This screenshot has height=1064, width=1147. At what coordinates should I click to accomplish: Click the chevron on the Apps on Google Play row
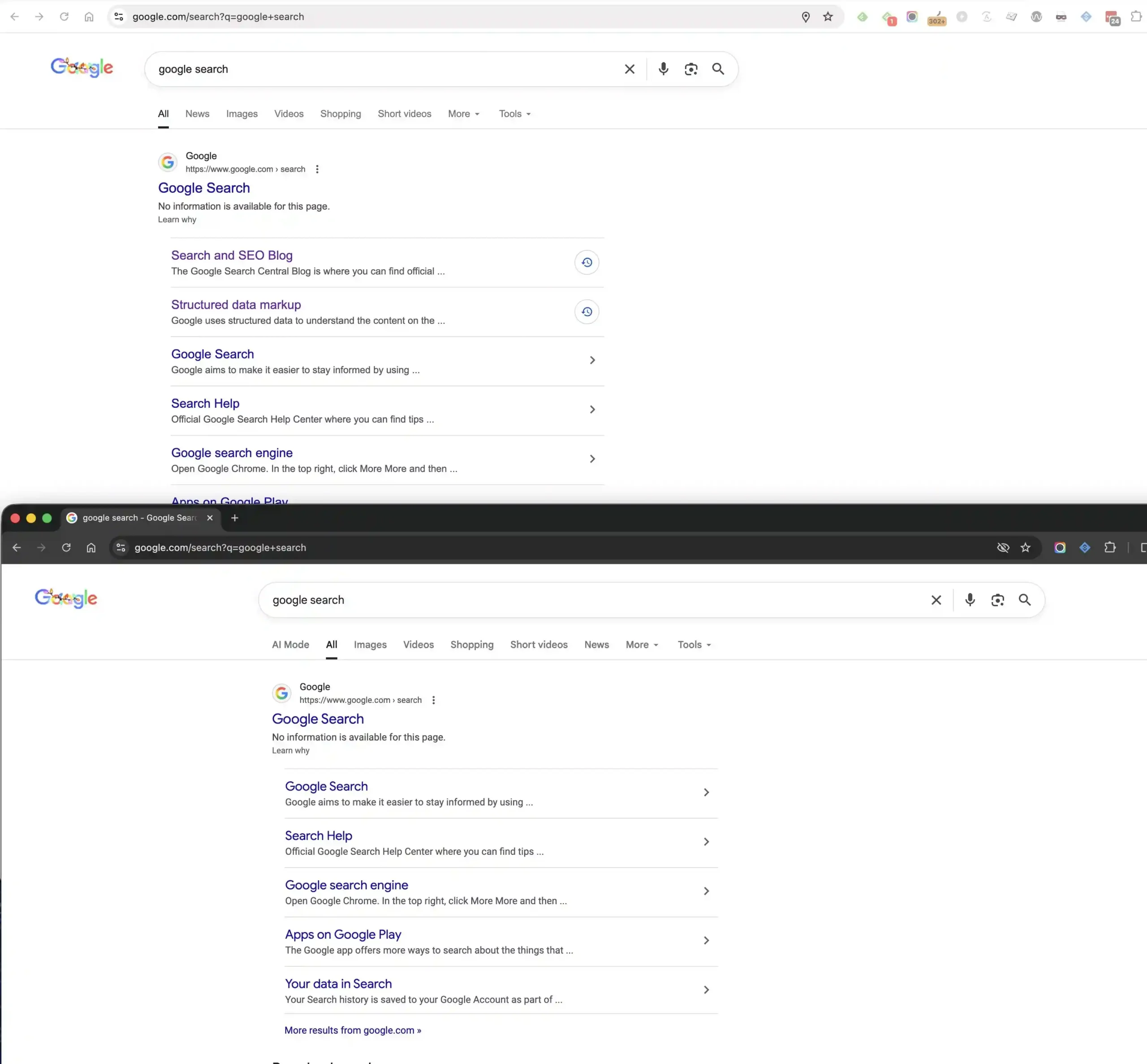(x=706, y=940)
